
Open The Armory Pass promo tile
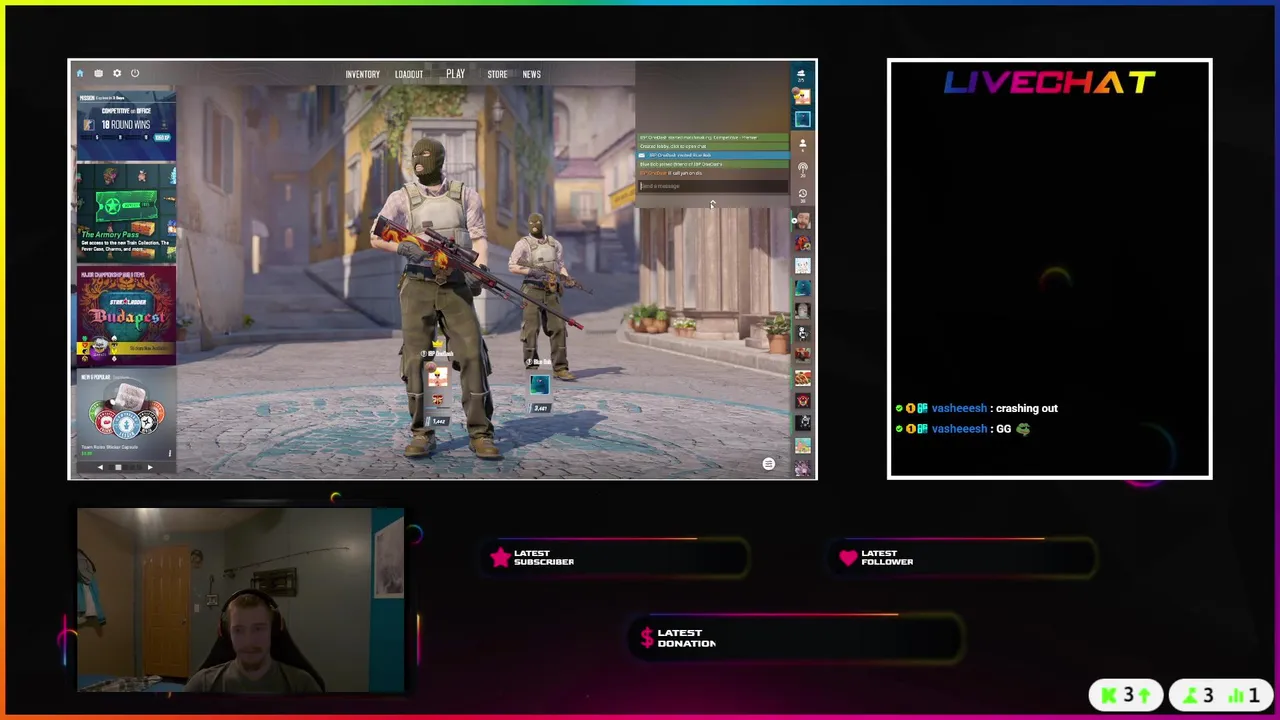[126, 214]
